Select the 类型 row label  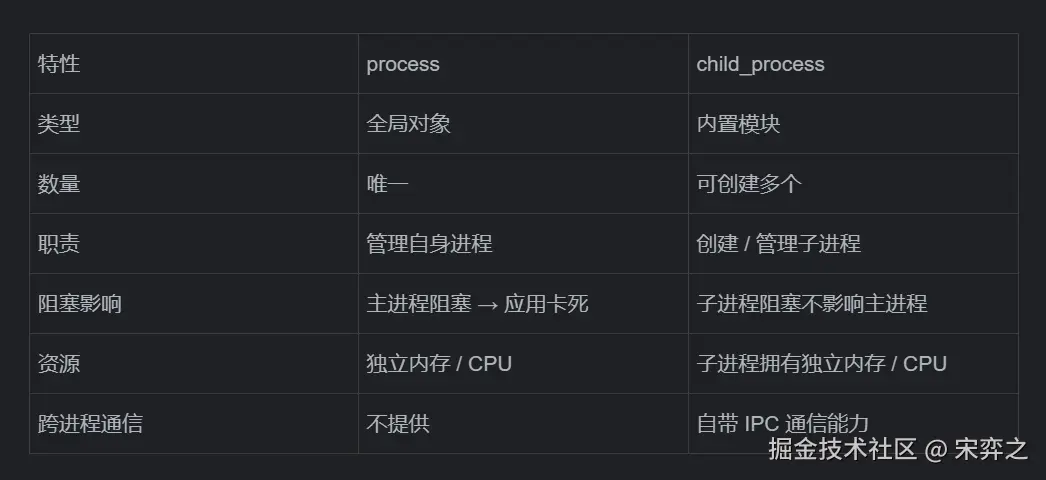point(59,124)
